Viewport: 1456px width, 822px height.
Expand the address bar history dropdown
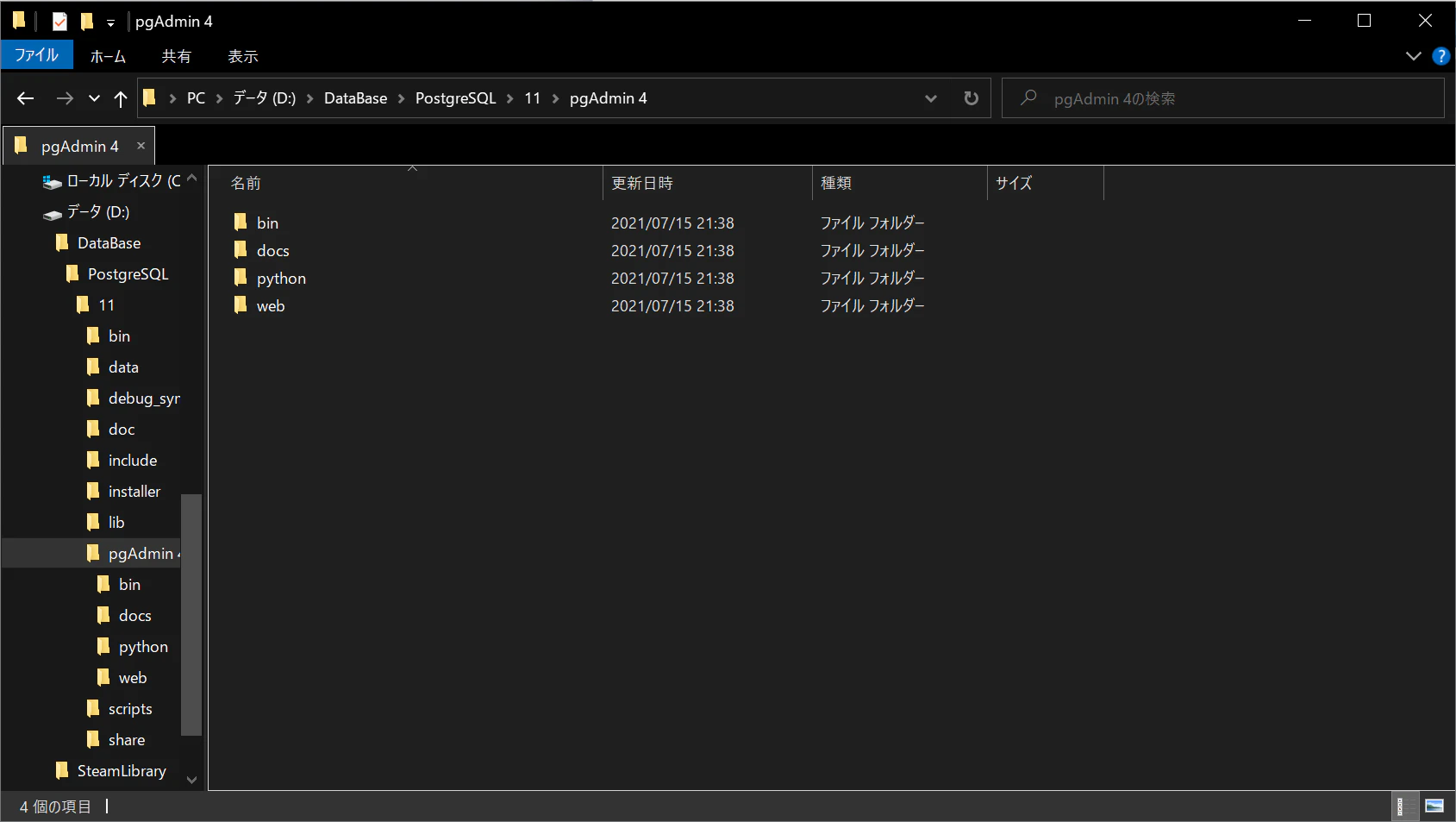point(931,98)
